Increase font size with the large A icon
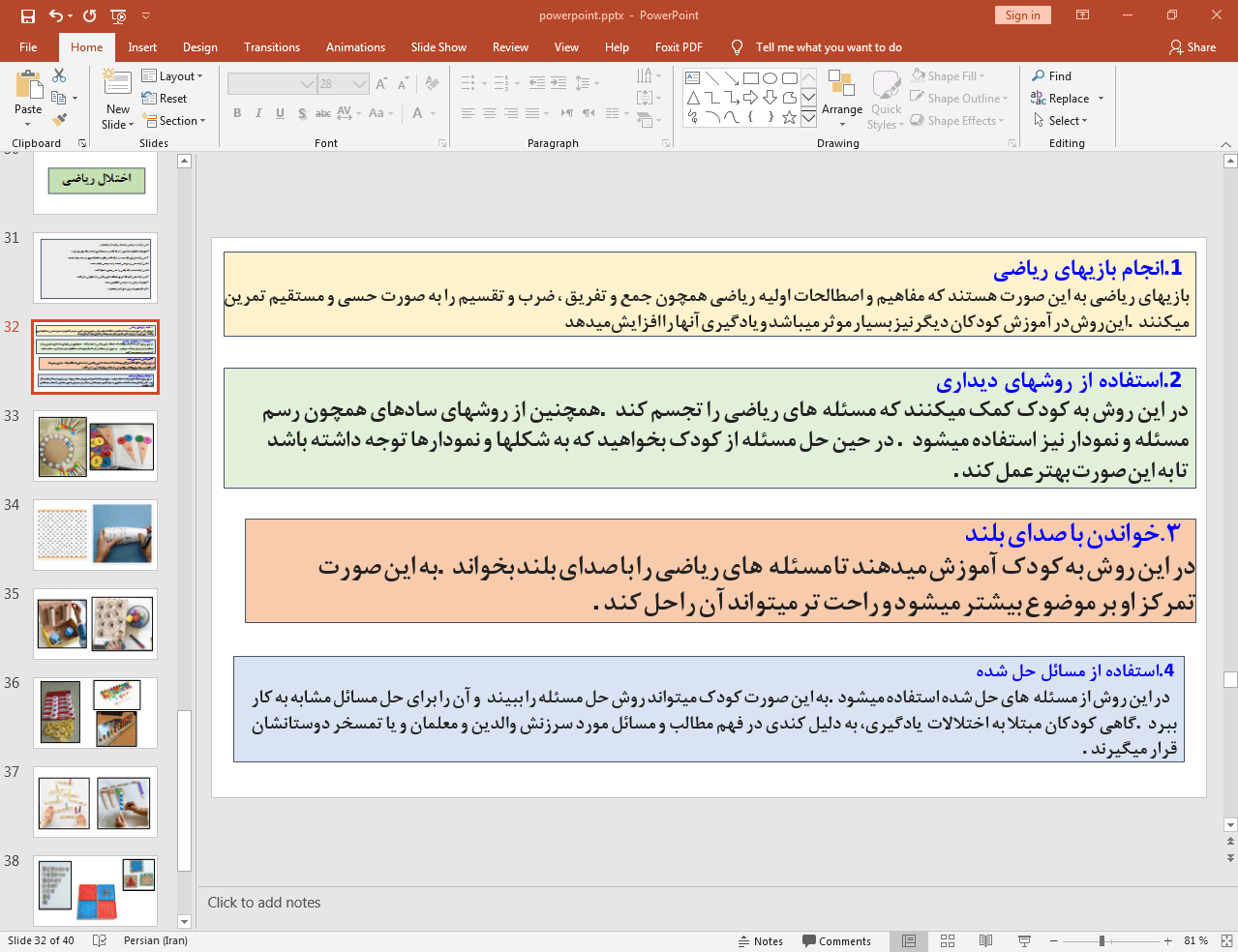This screenshot has width=1238, height=952. 382,84
